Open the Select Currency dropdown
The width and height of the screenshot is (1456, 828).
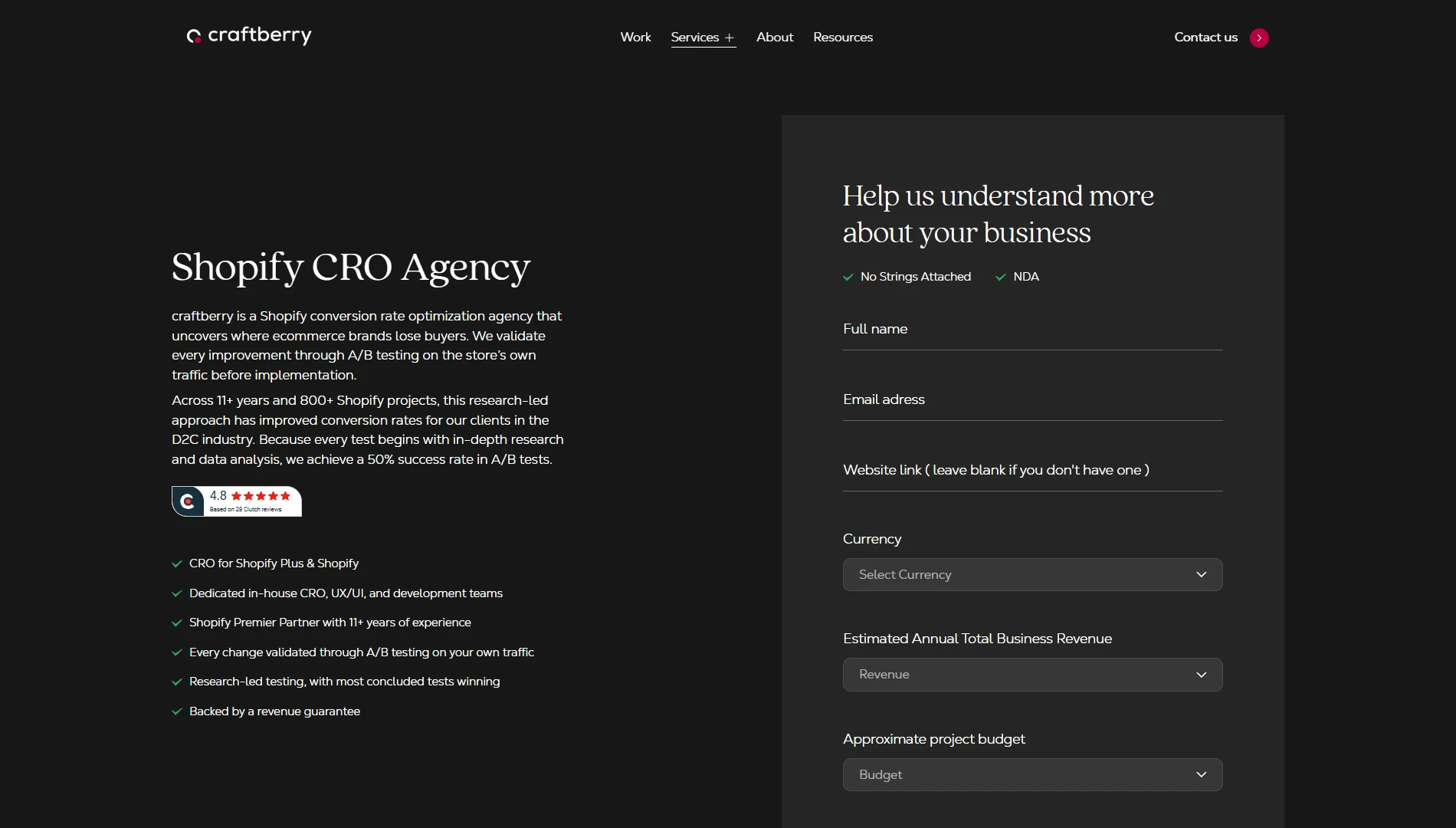pyautogui.click(x=1033, y=575)
